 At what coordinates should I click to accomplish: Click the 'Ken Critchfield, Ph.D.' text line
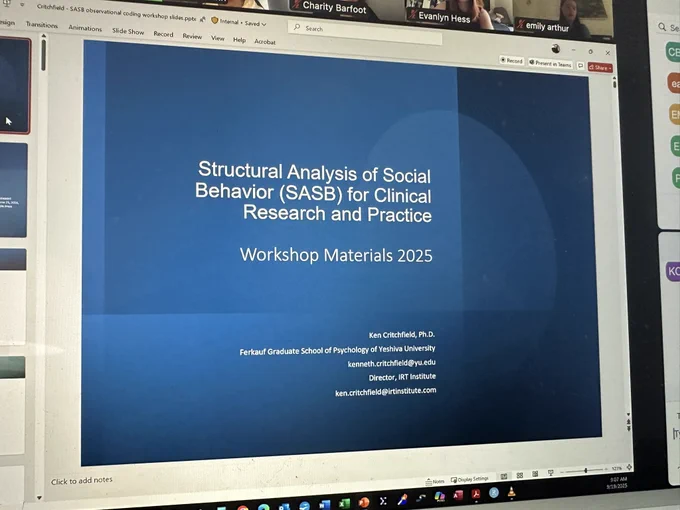(x=402, y=335)
